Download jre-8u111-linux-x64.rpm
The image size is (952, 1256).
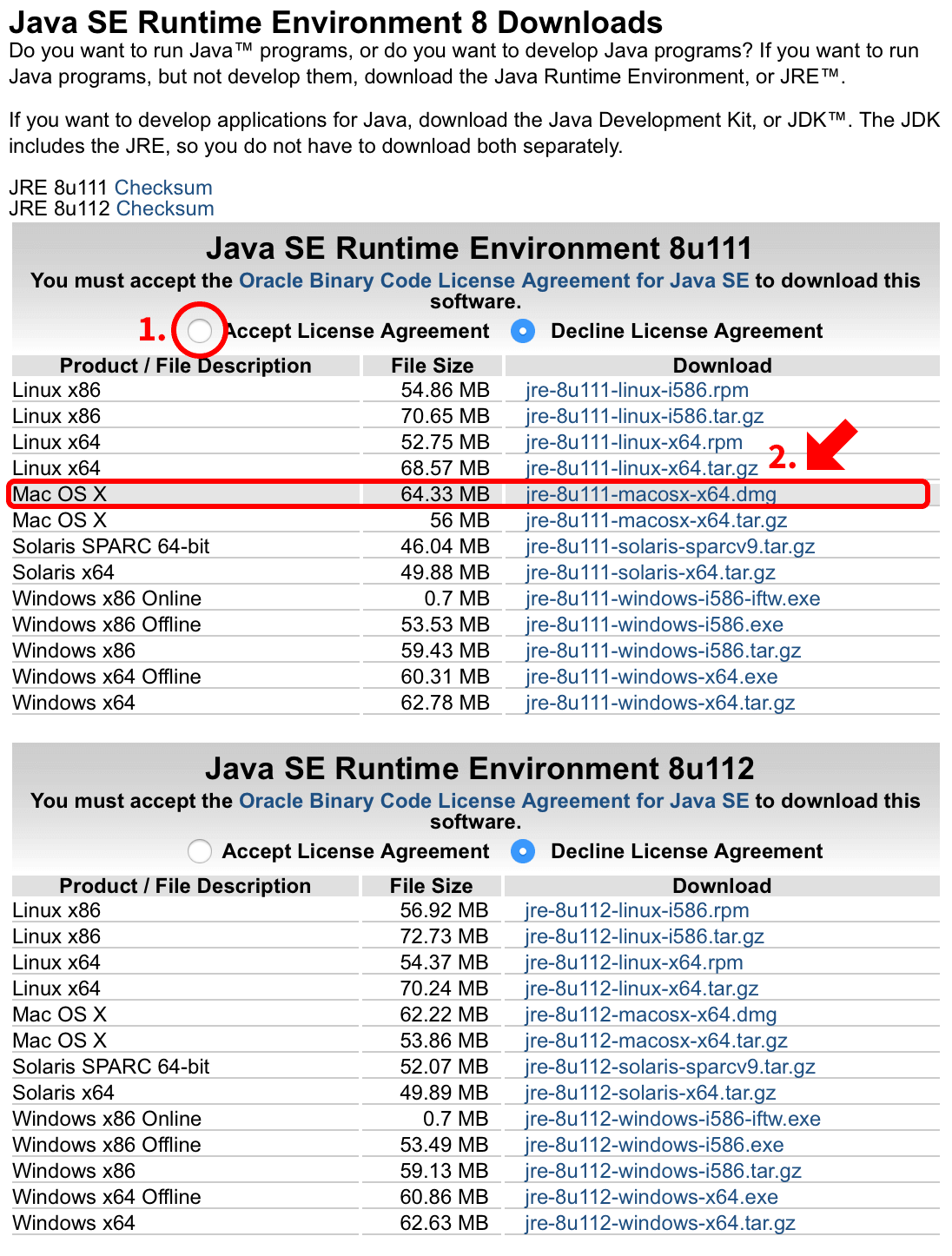[634, 442]
